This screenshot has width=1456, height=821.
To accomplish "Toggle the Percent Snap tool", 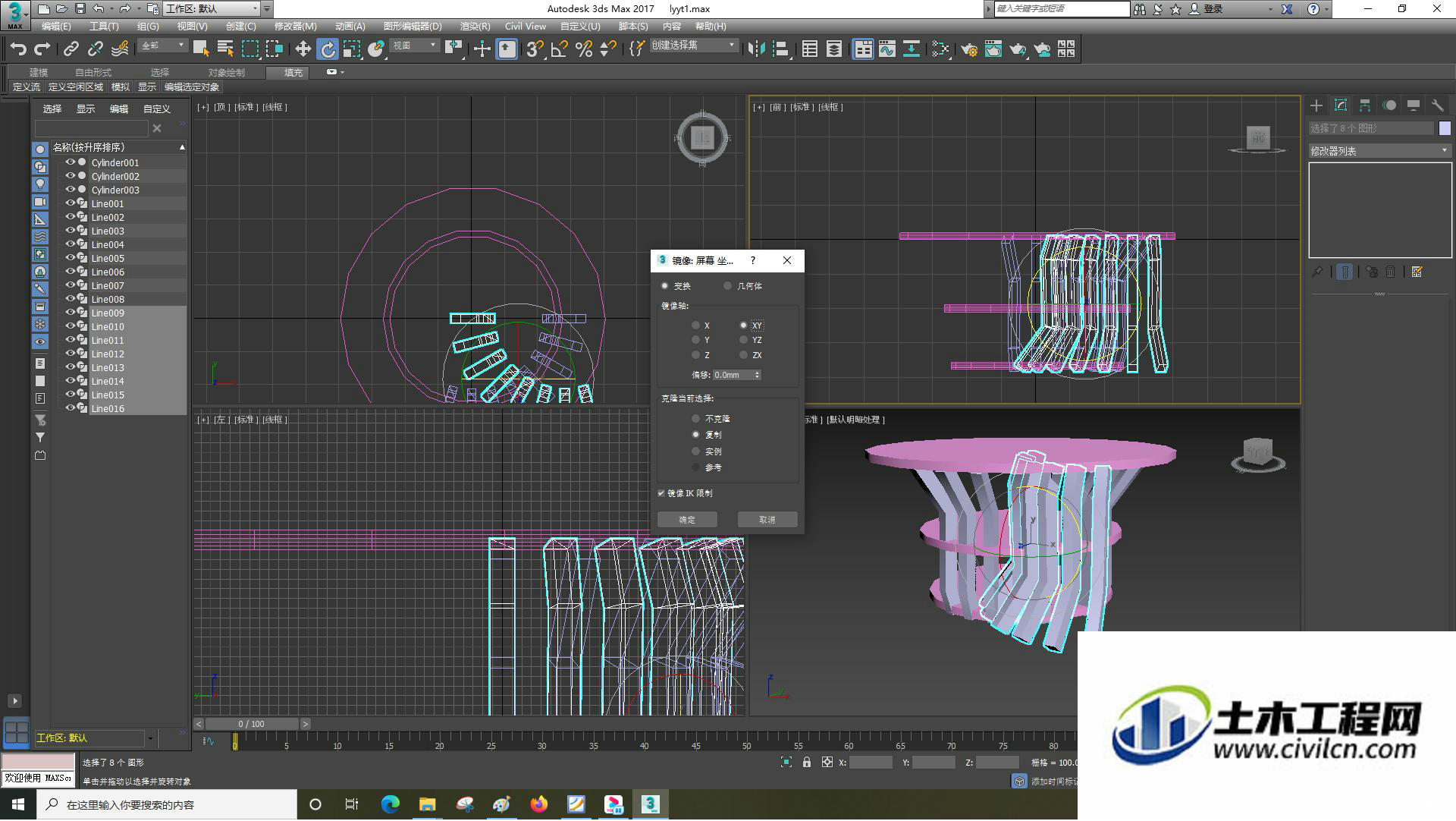I will tap(584, 49).
